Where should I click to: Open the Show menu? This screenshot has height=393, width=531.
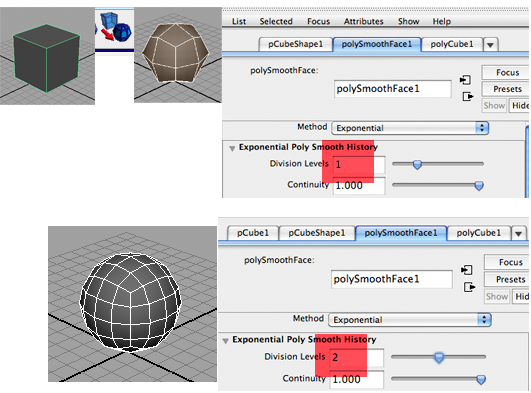(x=408, y=21)
